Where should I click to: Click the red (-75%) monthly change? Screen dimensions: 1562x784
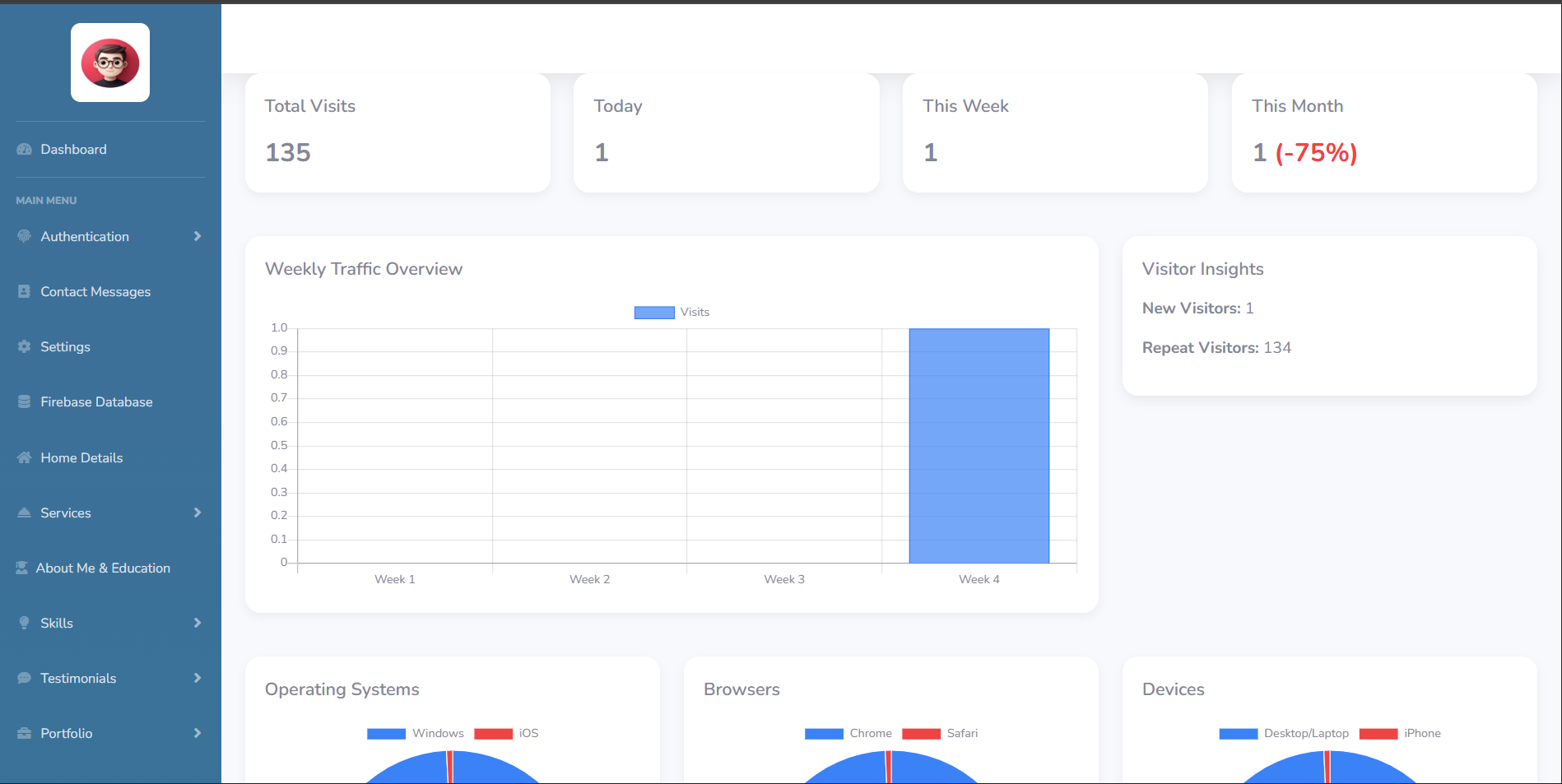1316,153
